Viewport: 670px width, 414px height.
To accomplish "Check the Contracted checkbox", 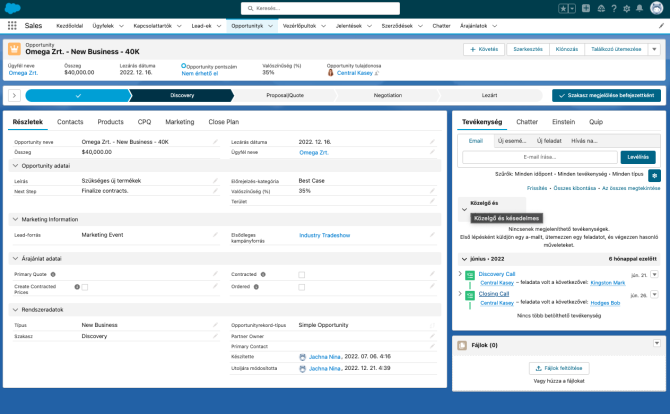I will (x=303, y=273).
